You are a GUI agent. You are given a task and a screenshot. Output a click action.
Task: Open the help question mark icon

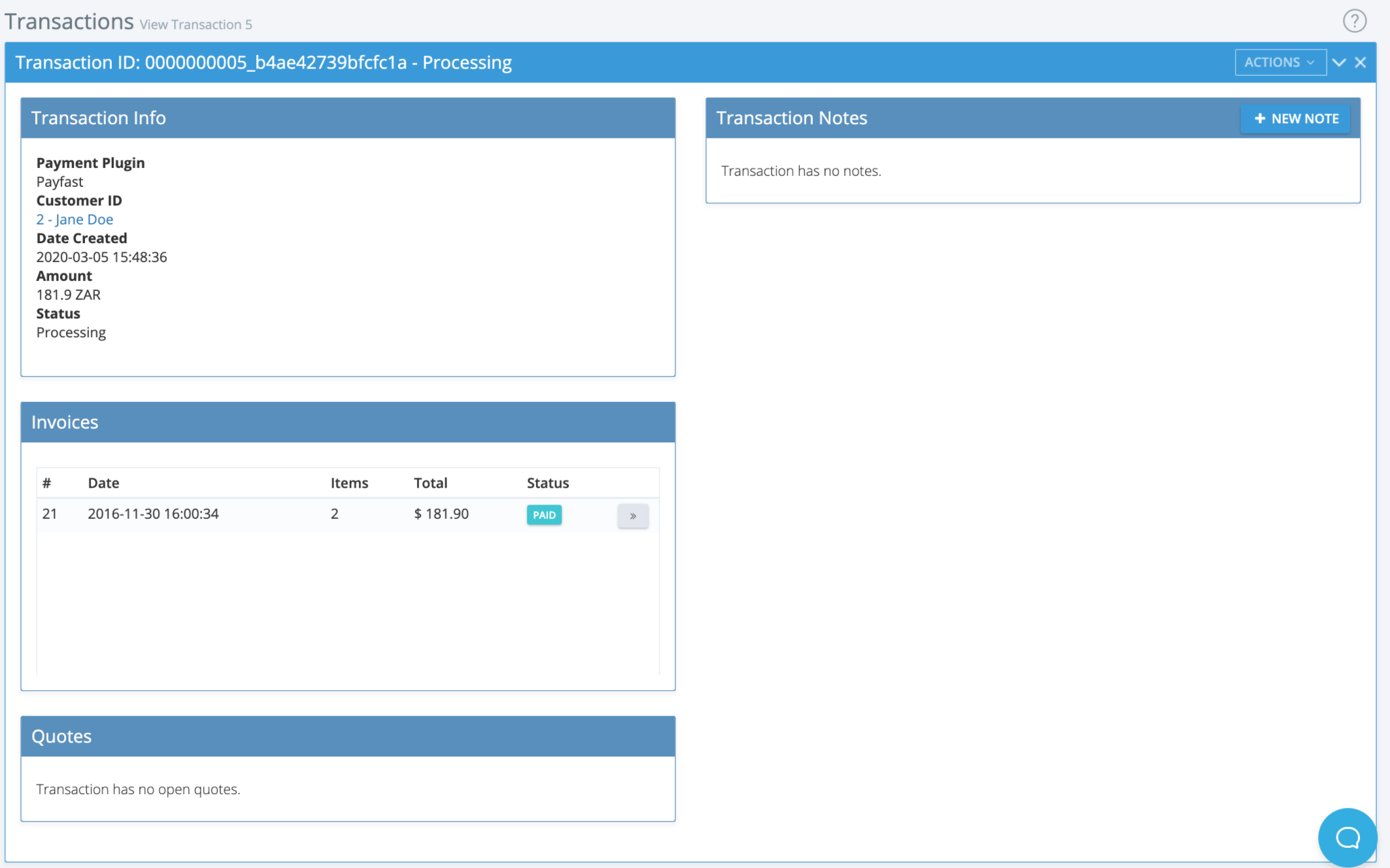click(1355, 21)
